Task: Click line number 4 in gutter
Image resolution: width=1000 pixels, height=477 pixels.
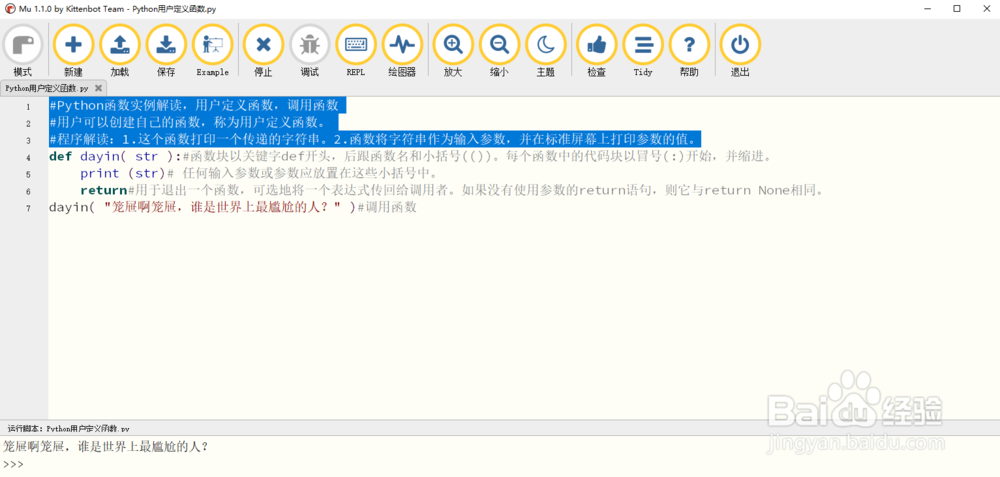Action: 28,158
